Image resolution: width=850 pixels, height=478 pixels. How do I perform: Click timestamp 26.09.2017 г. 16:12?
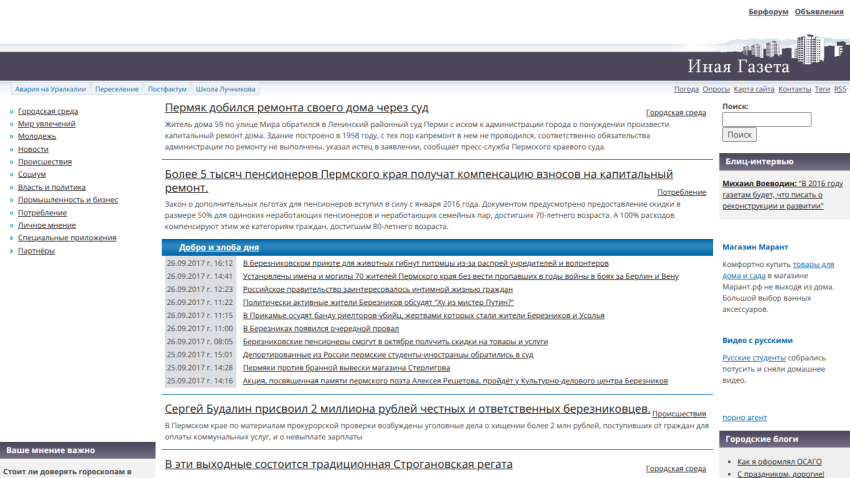point(199,263)
